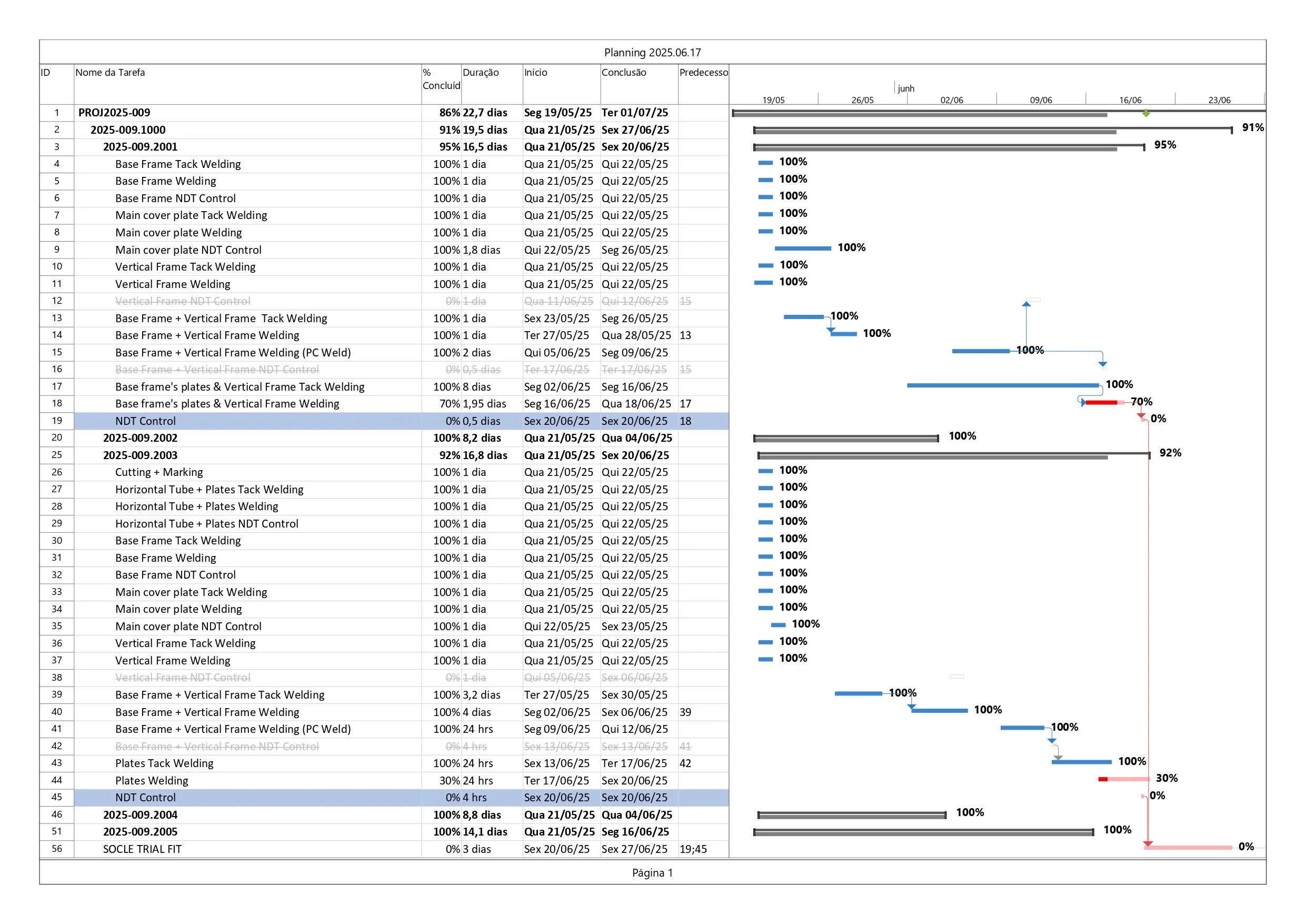Click the 'Planning 2025.06.17' title header

point(652,52)
